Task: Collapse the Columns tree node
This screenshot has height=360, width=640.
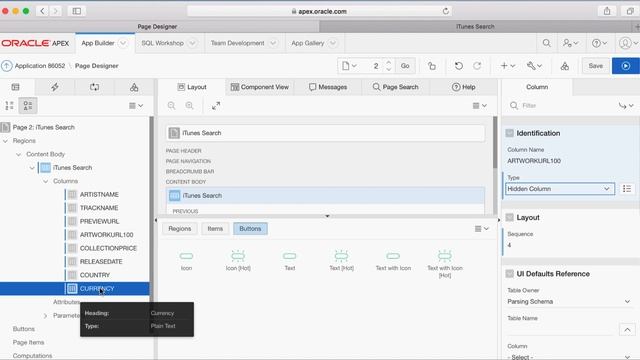Action: point(46,181)
